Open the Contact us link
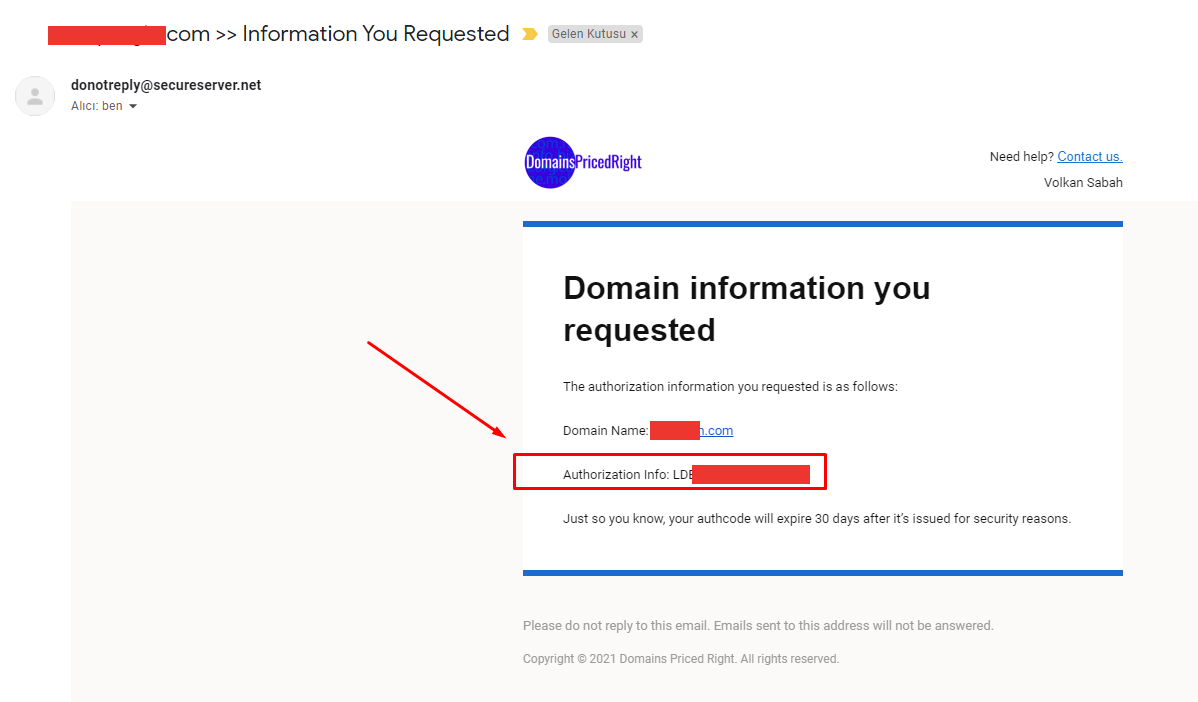This screenshot has width=1198, height=702. pyautogui.click(x=1090, y=157)
